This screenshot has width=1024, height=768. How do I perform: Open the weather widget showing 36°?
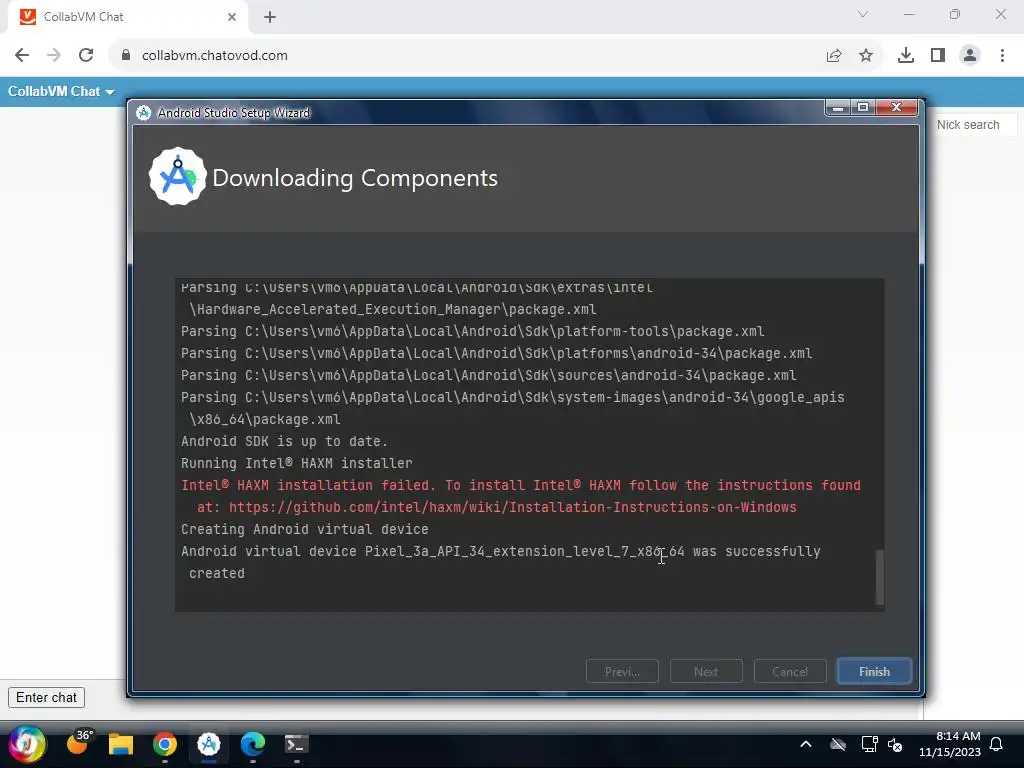click(x=79, y=743)
